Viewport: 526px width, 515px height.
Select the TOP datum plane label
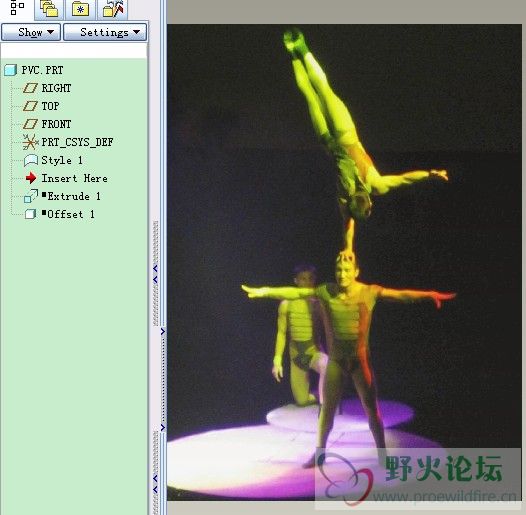click(x=50, y=106)
